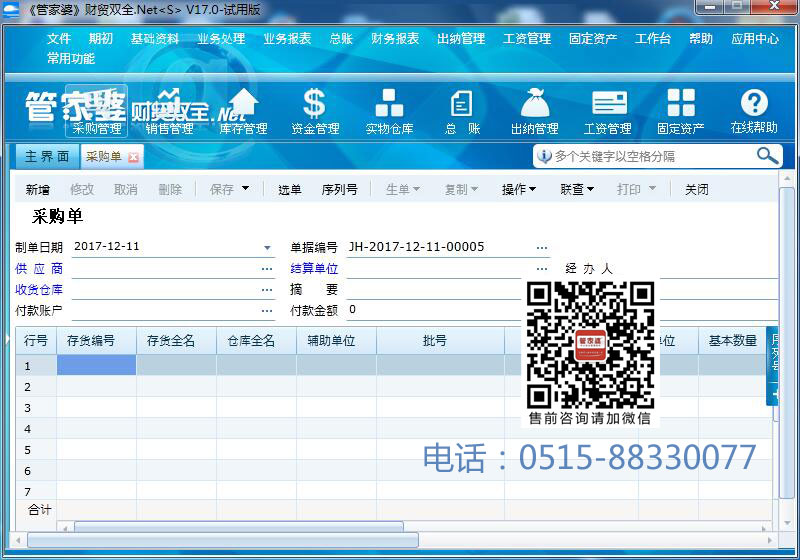800x560 pixels.
Task: Click the magnifier search icon
Action: [x=767, y=156]
